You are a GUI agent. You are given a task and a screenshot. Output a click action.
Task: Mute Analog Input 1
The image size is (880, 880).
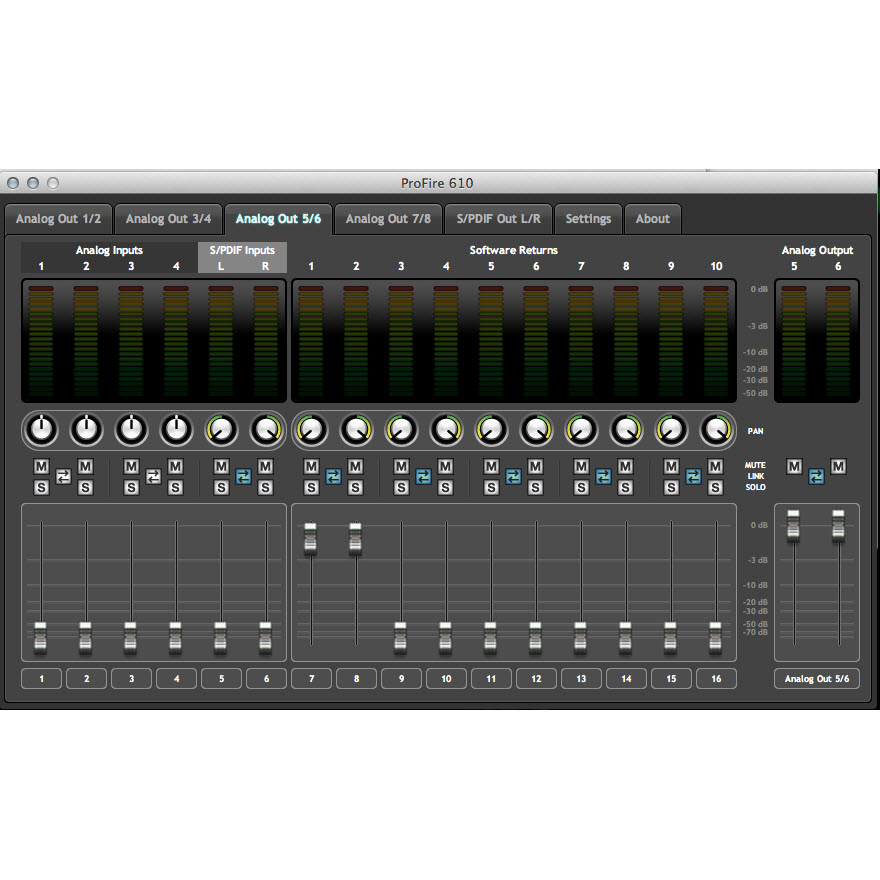coord(42,466)
